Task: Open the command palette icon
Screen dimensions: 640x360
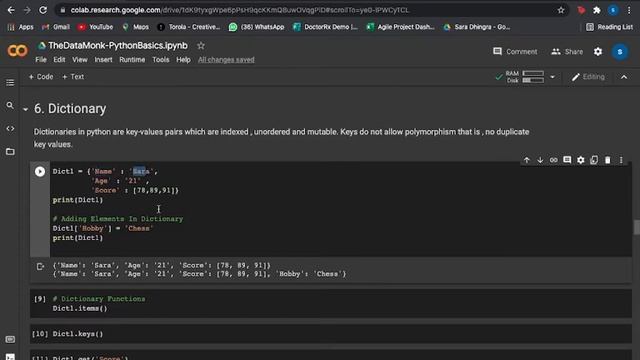Action: point(10,340)
